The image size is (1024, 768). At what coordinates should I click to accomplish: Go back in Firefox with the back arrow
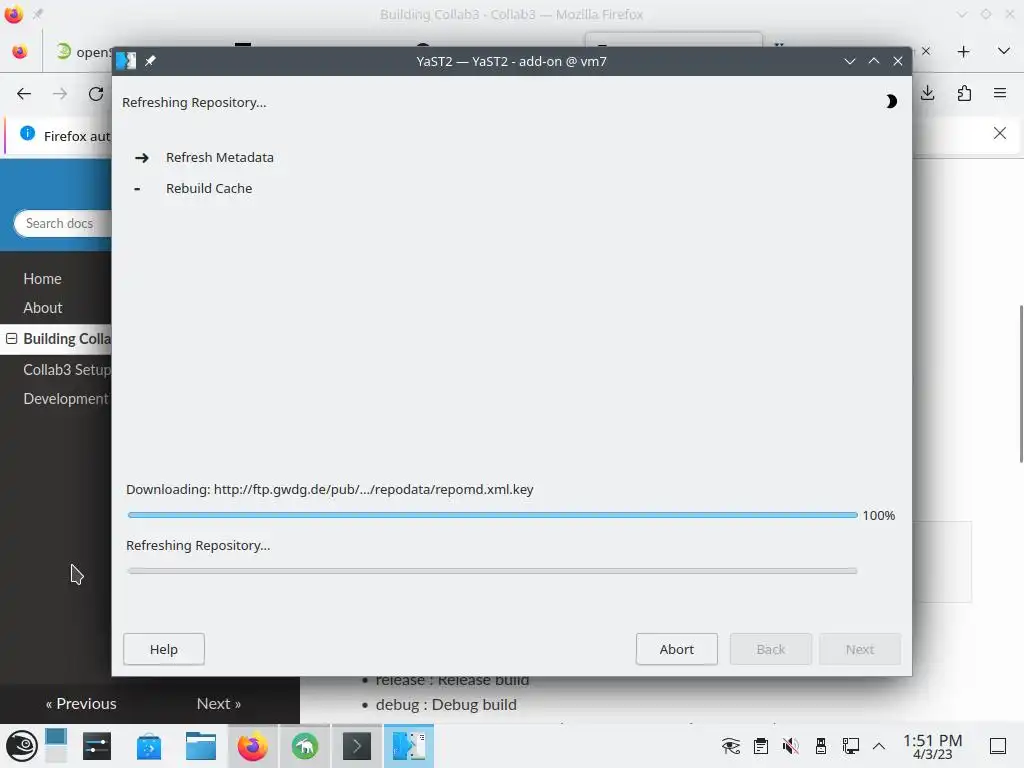tap(24, 93)
